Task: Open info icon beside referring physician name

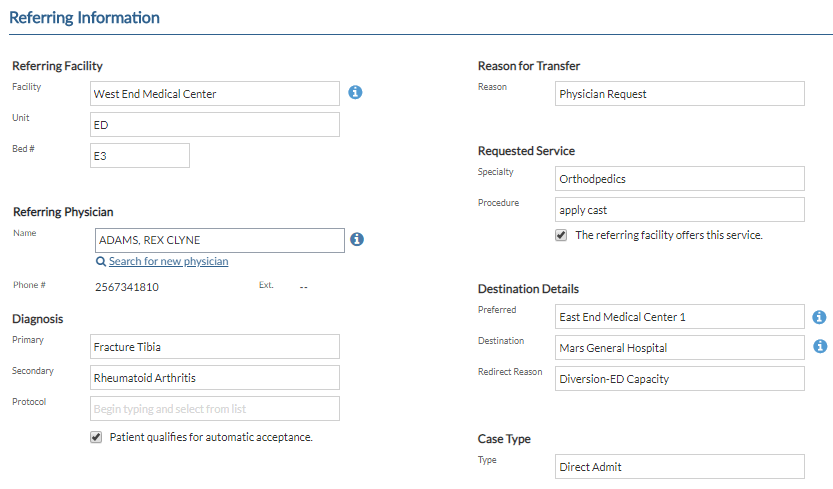Action: coord(357,239)
